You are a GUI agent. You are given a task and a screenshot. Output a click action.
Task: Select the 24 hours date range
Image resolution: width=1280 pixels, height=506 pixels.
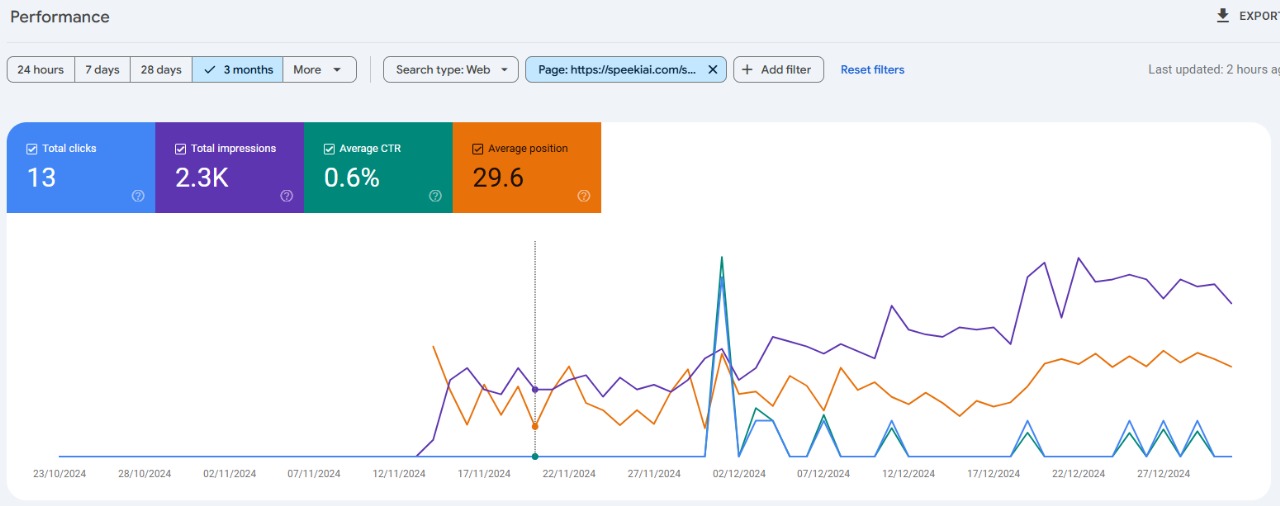pos(41,70)
